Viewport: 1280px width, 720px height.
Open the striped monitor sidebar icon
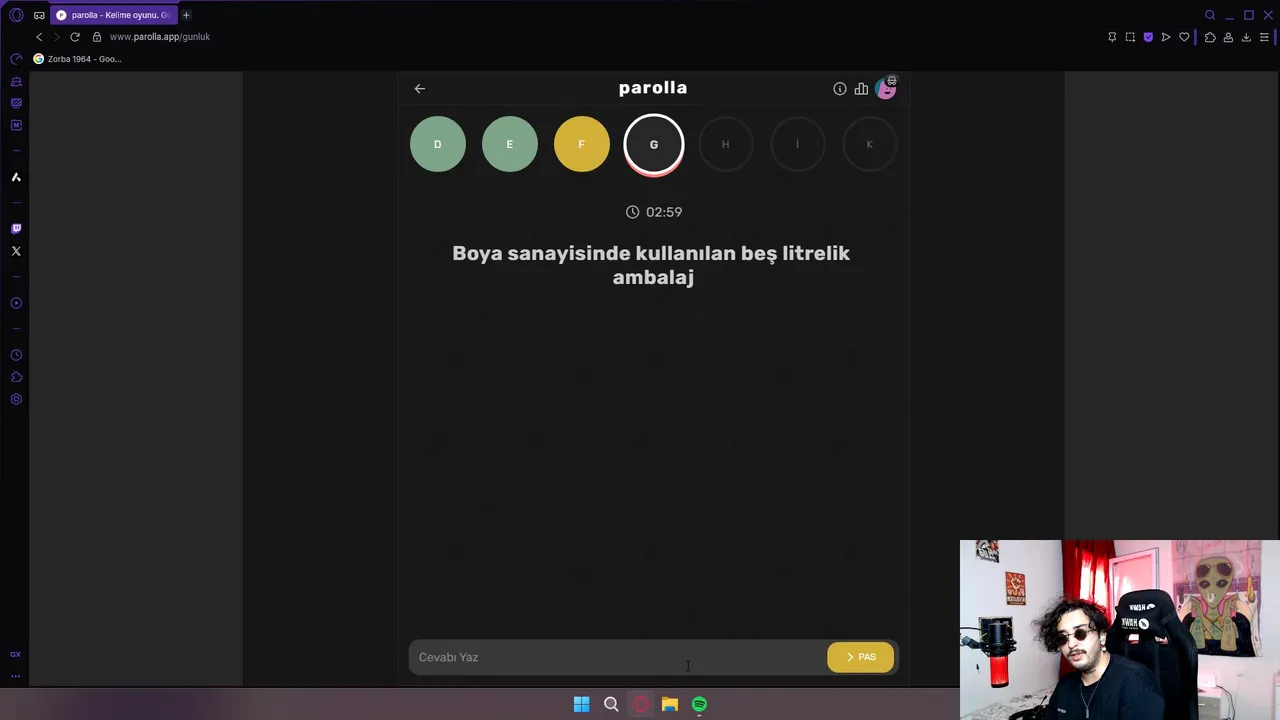16,103
